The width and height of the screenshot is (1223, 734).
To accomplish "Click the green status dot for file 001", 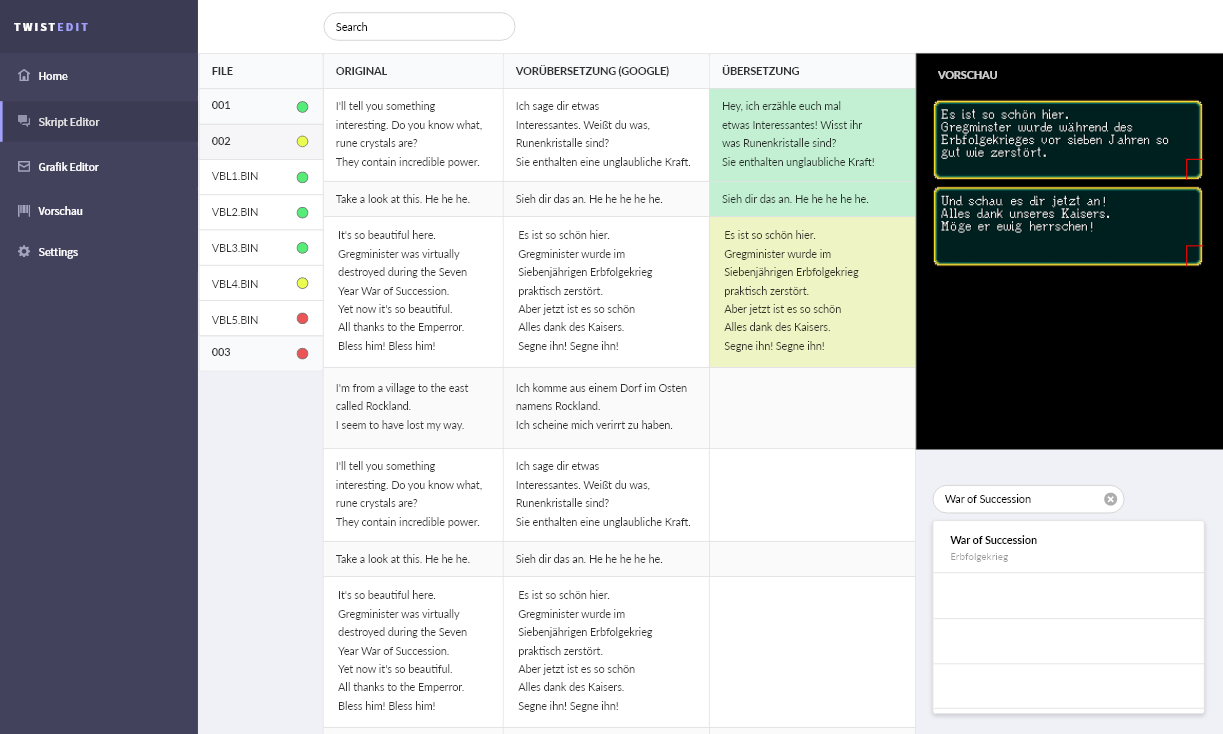I will point(302,106).
